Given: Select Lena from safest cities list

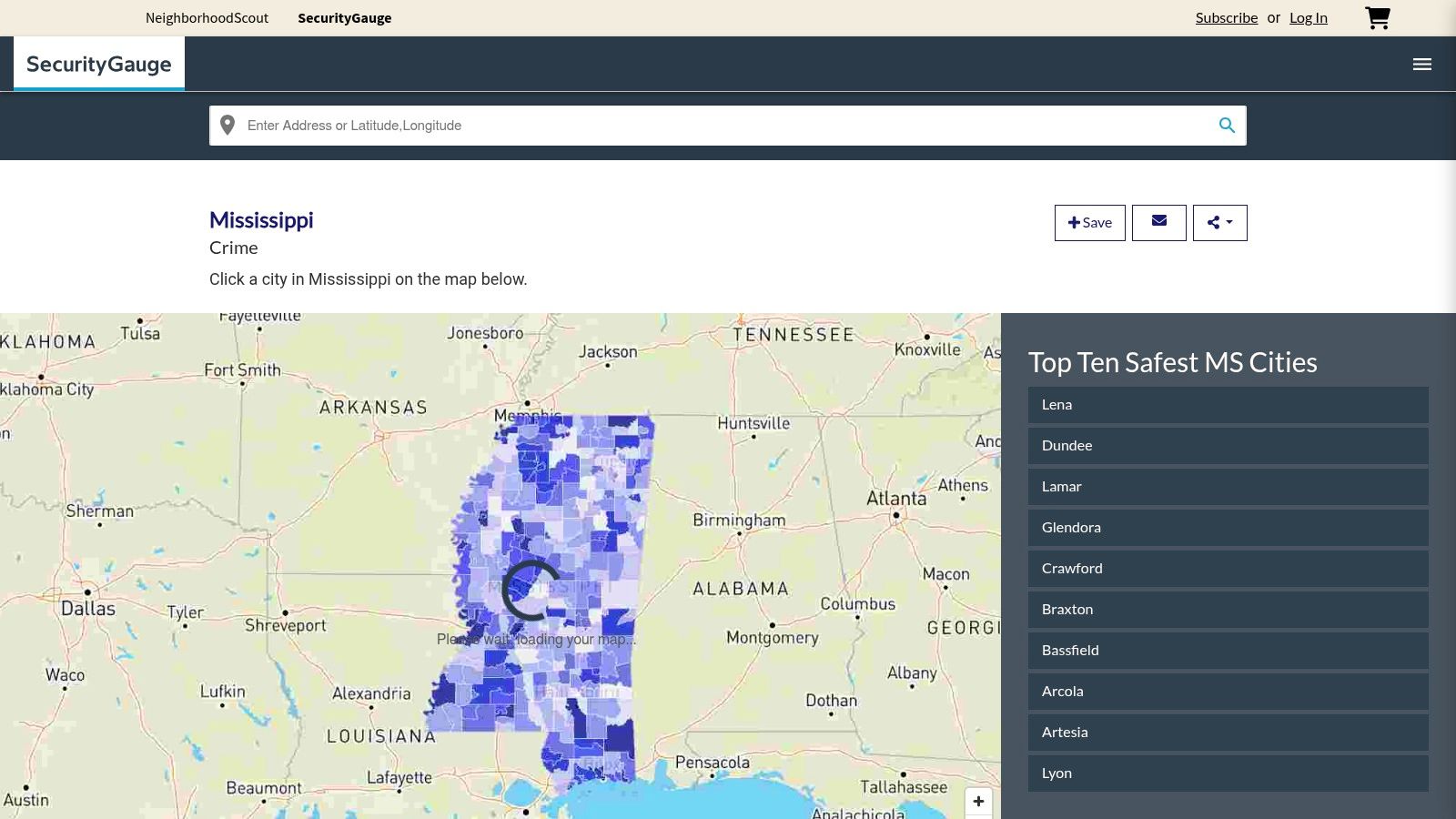Looking at the screenshot, I should [x=1228, y=405].
